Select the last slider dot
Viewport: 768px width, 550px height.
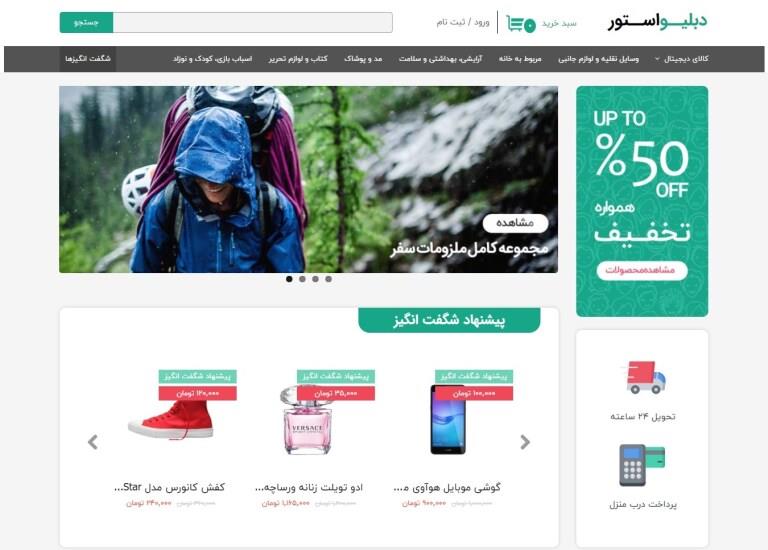tap(329, 279)
